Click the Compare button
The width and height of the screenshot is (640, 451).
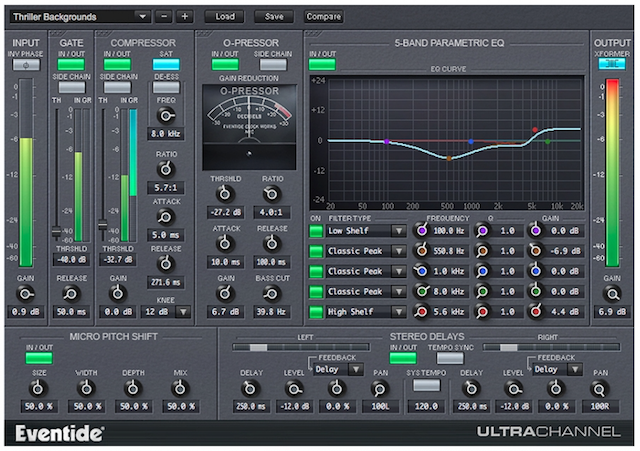[323, 17]
